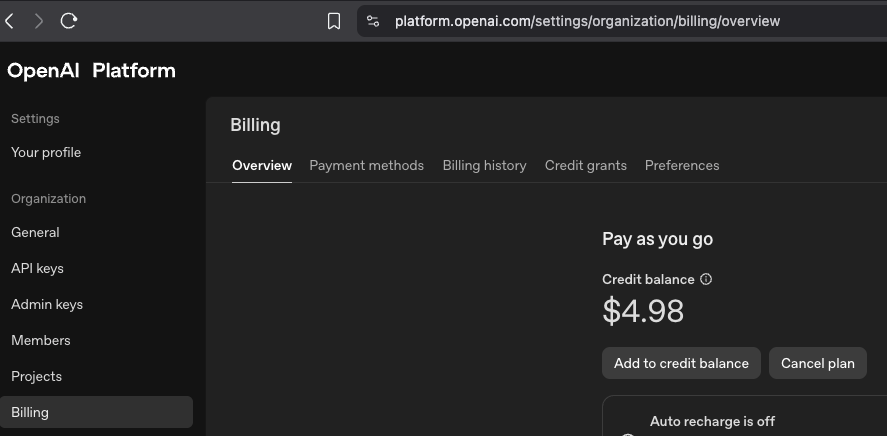Open the API keys page
The width and height of the screenshot is (887, 436).
(37, 269)
